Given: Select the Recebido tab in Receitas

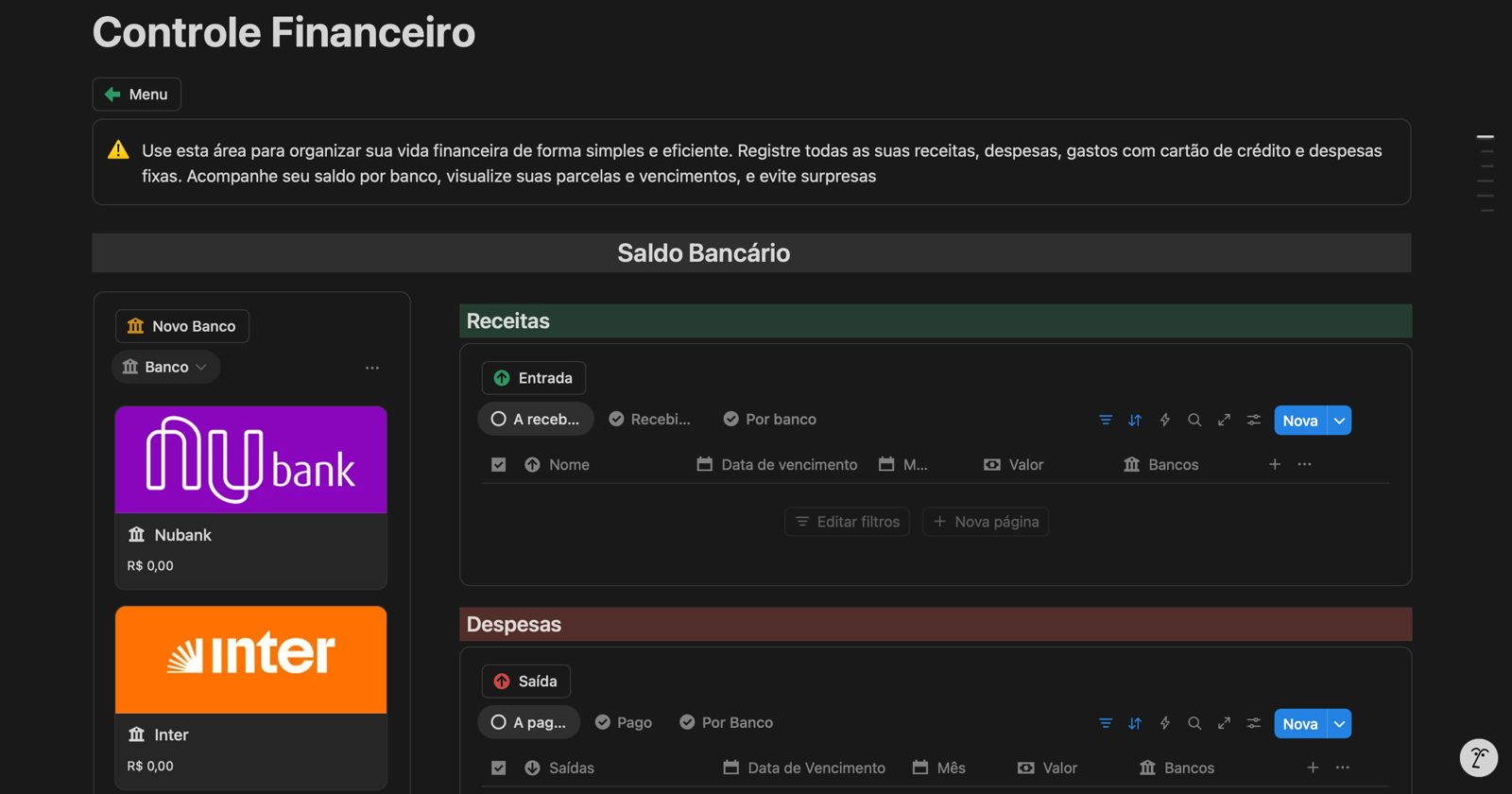Looking at the screenshot, I should [x=650, y=419].
